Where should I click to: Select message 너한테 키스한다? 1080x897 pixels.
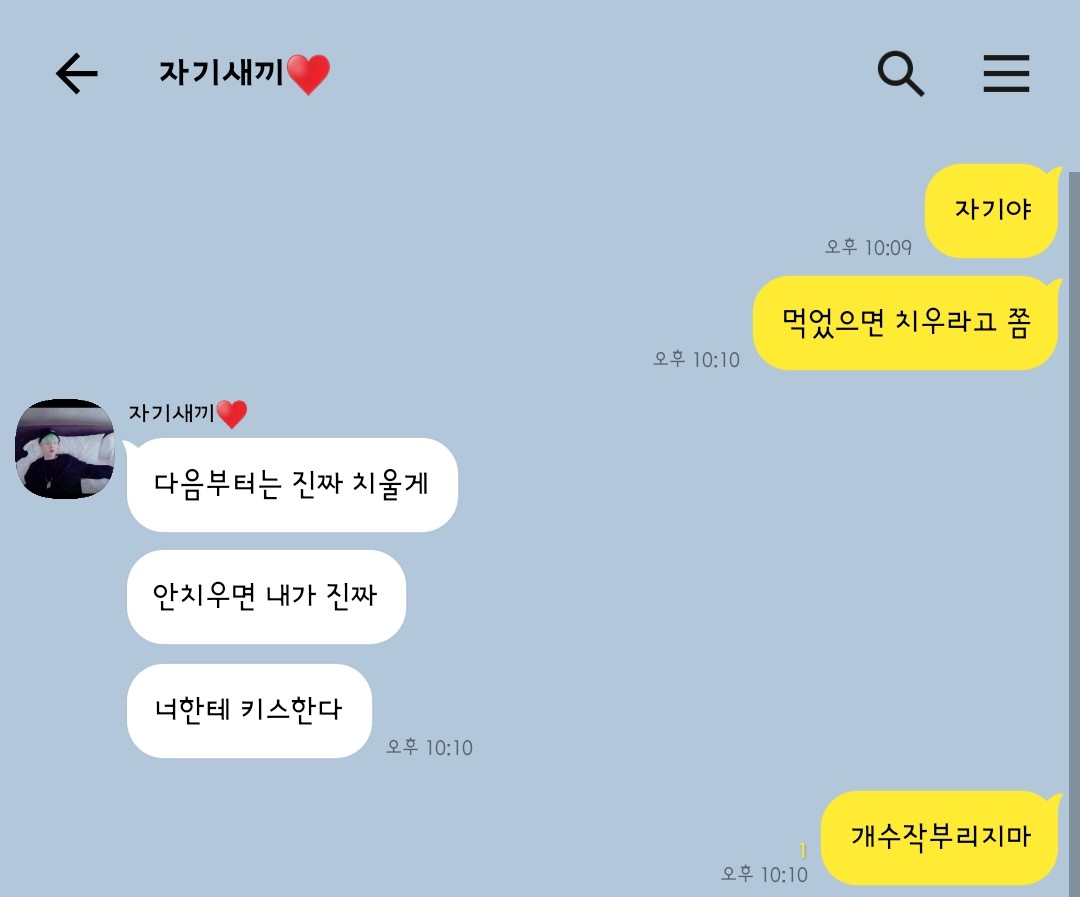tap(249, 710)
